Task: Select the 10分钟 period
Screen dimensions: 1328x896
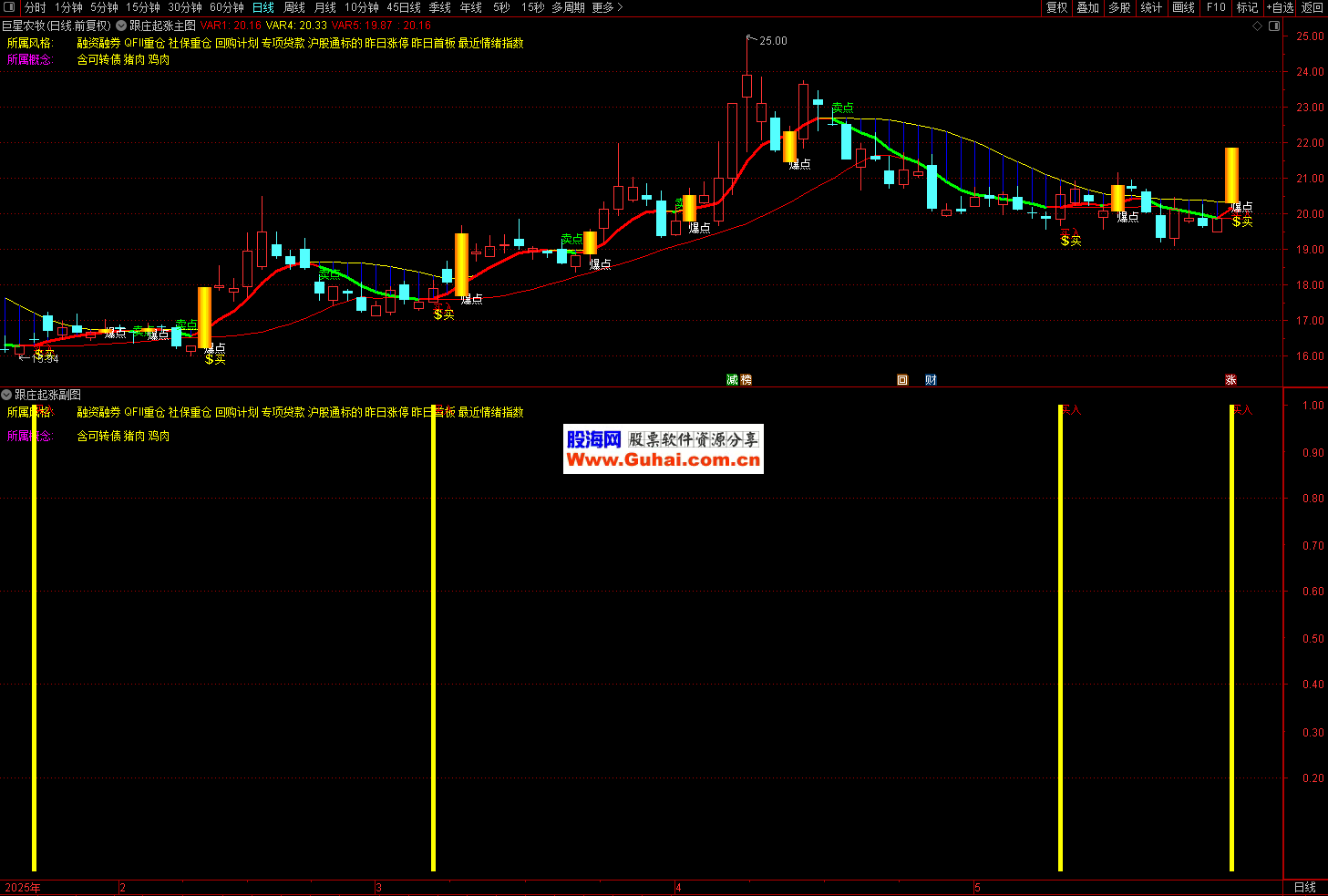Action: [361, 7]
